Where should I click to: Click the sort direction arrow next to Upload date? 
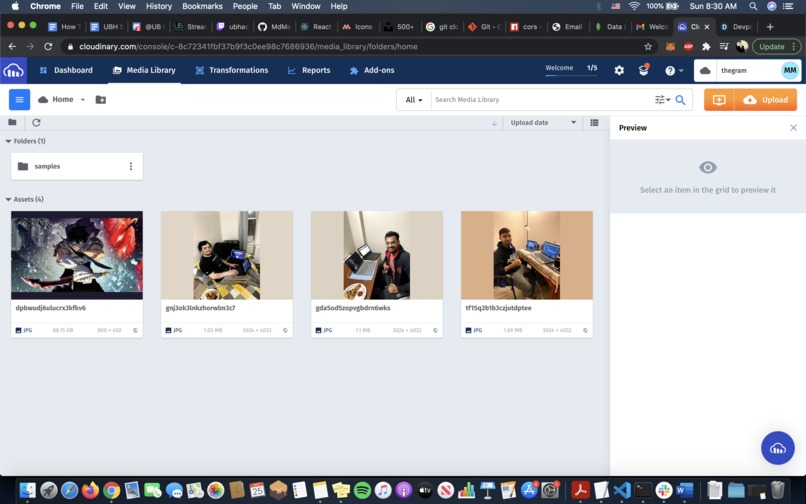[494, 123]
